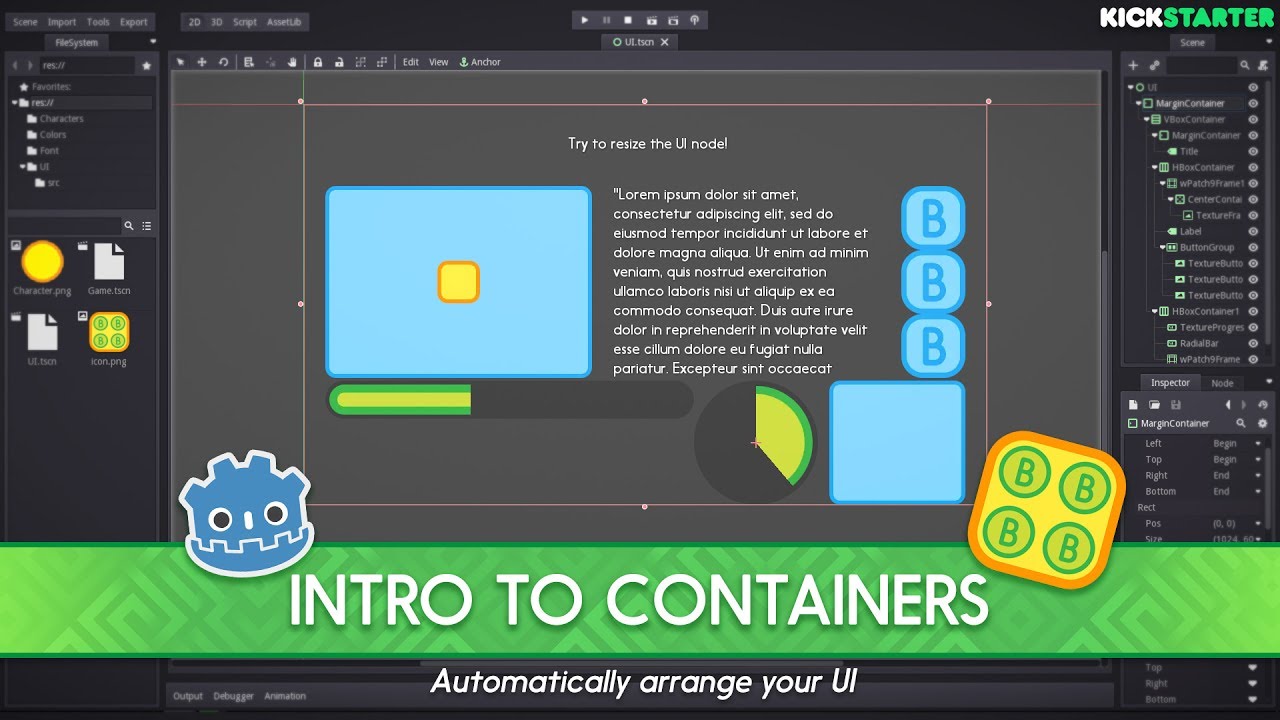The height and width of the screenshot is (720, 1280).
Task: Toggle visibility of the RadialBar node
Action: [x=1253, y=343]
